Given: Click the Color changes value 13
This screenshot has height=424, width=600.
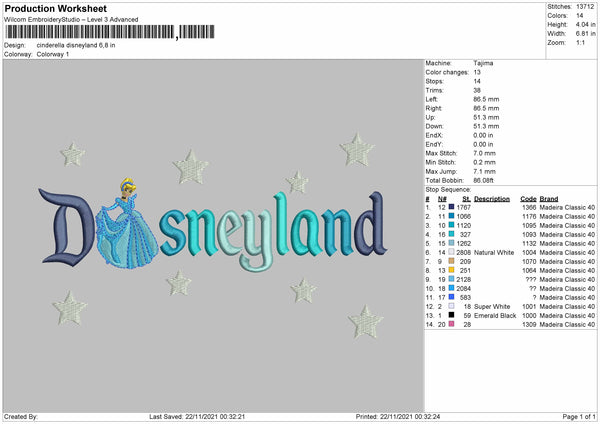Looking at the screenshot, I should click(x=477, y=72).
